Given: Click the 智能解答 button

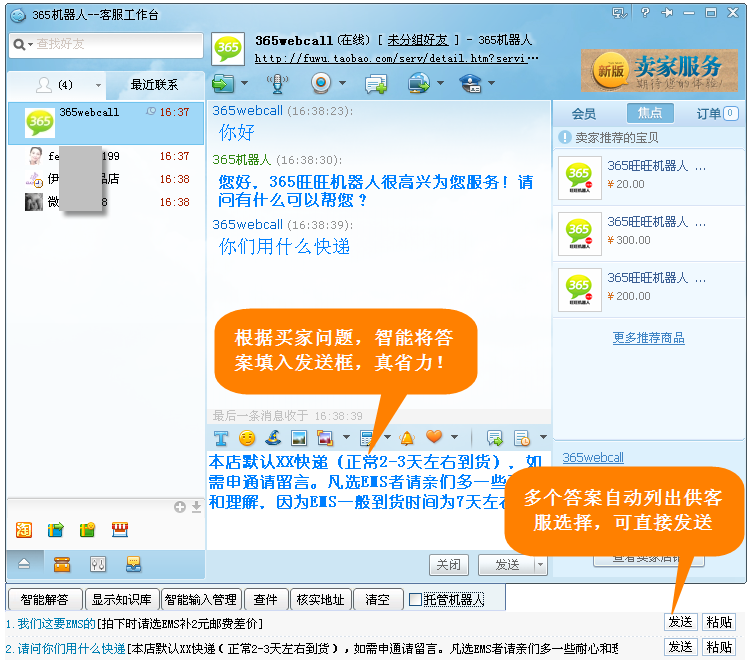Looking at the screenshot, I should 44,600.
